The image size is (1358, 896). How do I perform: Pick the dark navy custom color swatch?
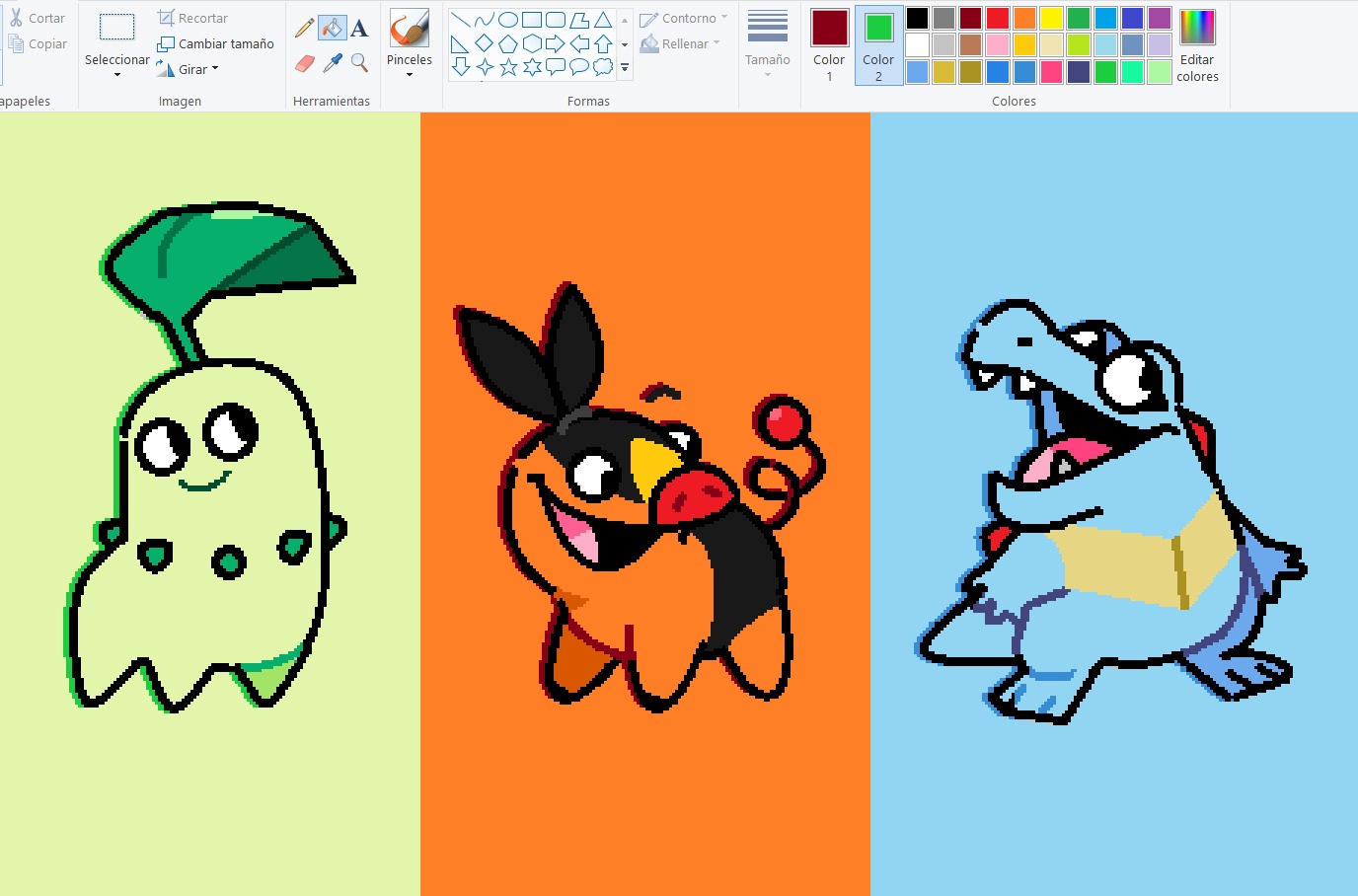(x=1079, y=72)
